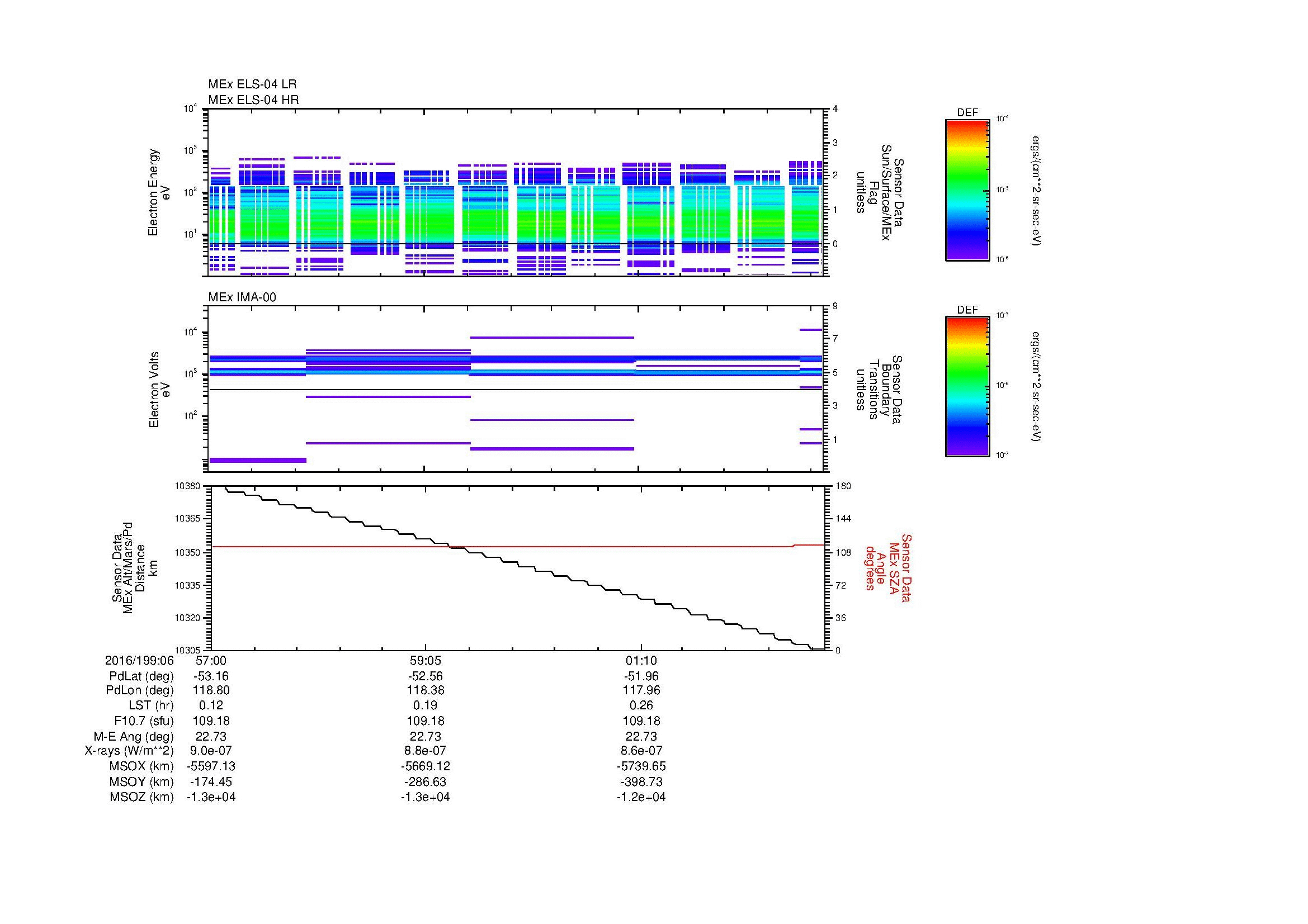The width and height of the screenshot is (1308, 924).
Task: Select the 'MEx ELS-04 HR' plot title
Action: (253, 99)
